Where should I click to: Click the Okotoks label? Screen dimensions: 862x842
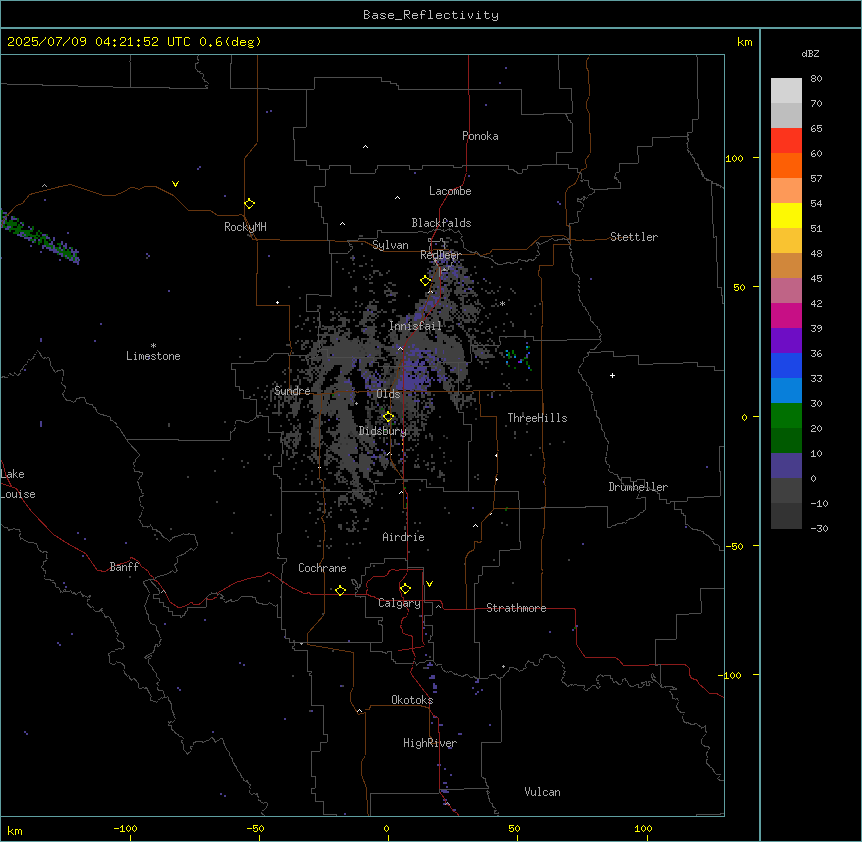(412, 700)
